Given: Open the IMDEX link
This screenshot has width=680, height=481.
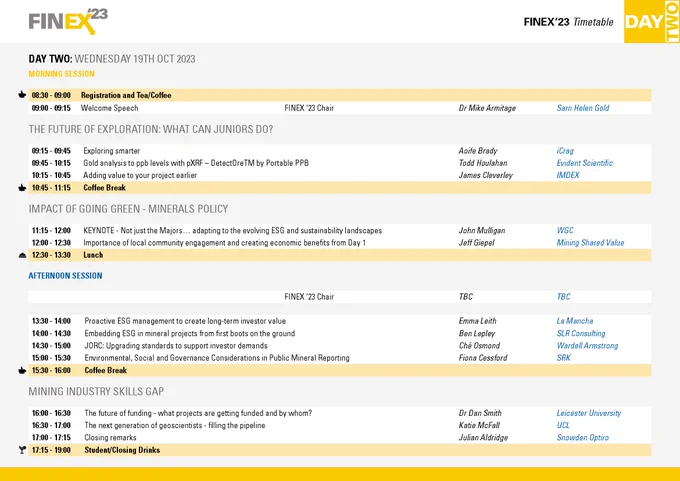Looking at the screenshot, I should [x=568, y=175].
